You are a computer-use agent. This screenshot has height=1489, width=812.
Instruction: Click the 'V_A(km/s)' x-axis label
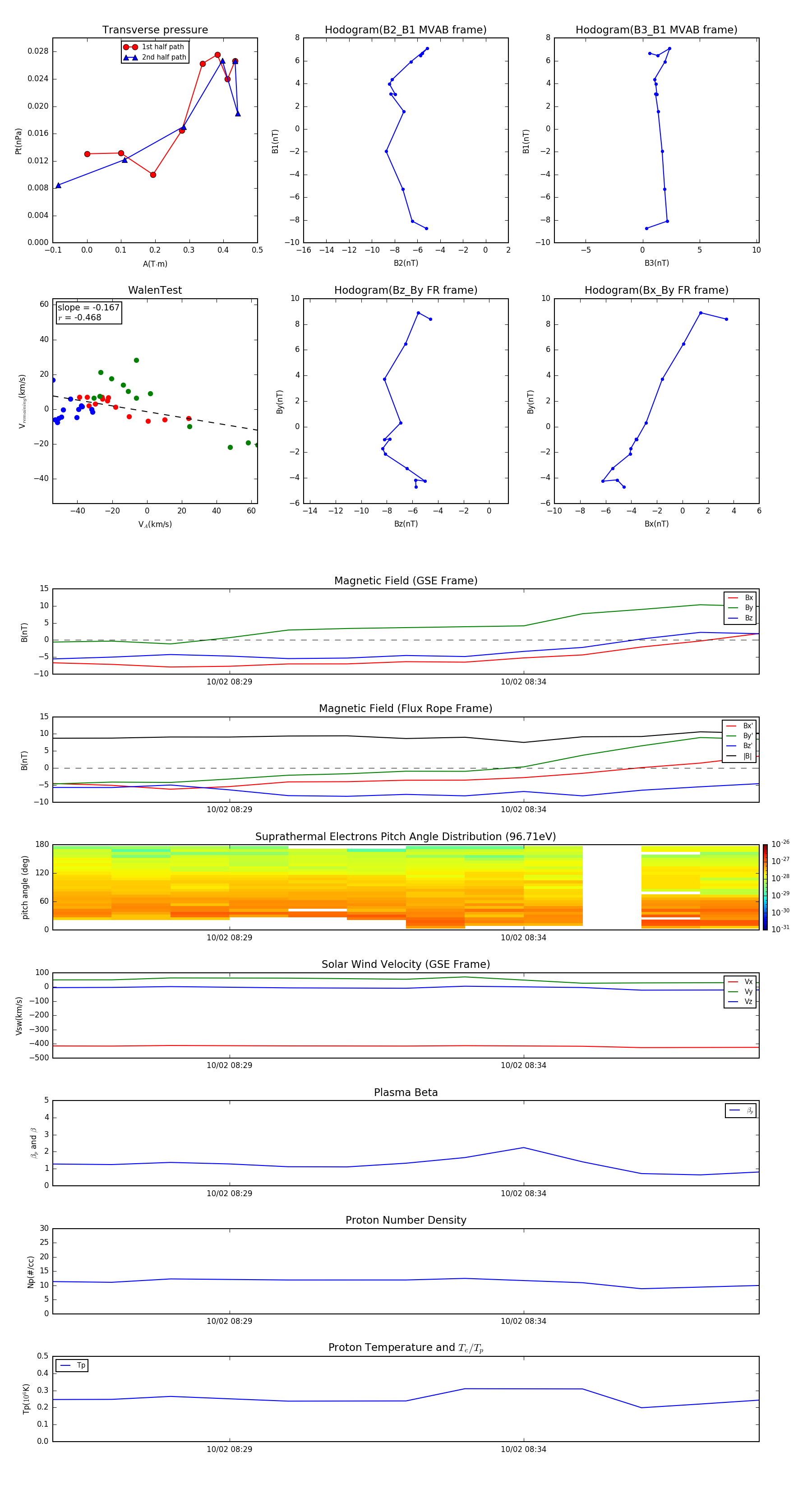(155, 525)
